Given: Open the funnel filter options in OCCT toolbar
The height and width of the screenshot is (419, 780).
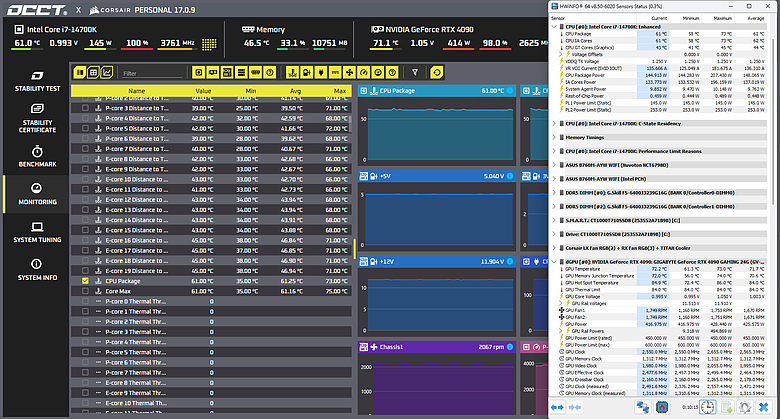Looking at the screenshot, I should pos(415,73).
